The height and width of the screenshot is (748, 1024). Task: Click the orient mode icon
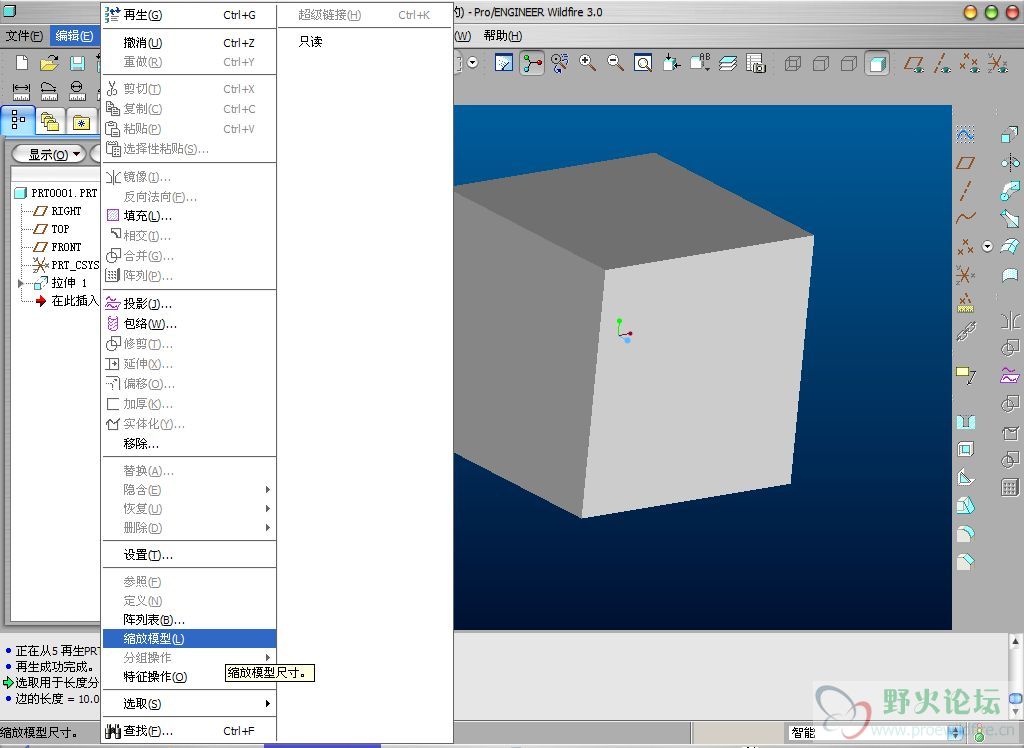560,63
